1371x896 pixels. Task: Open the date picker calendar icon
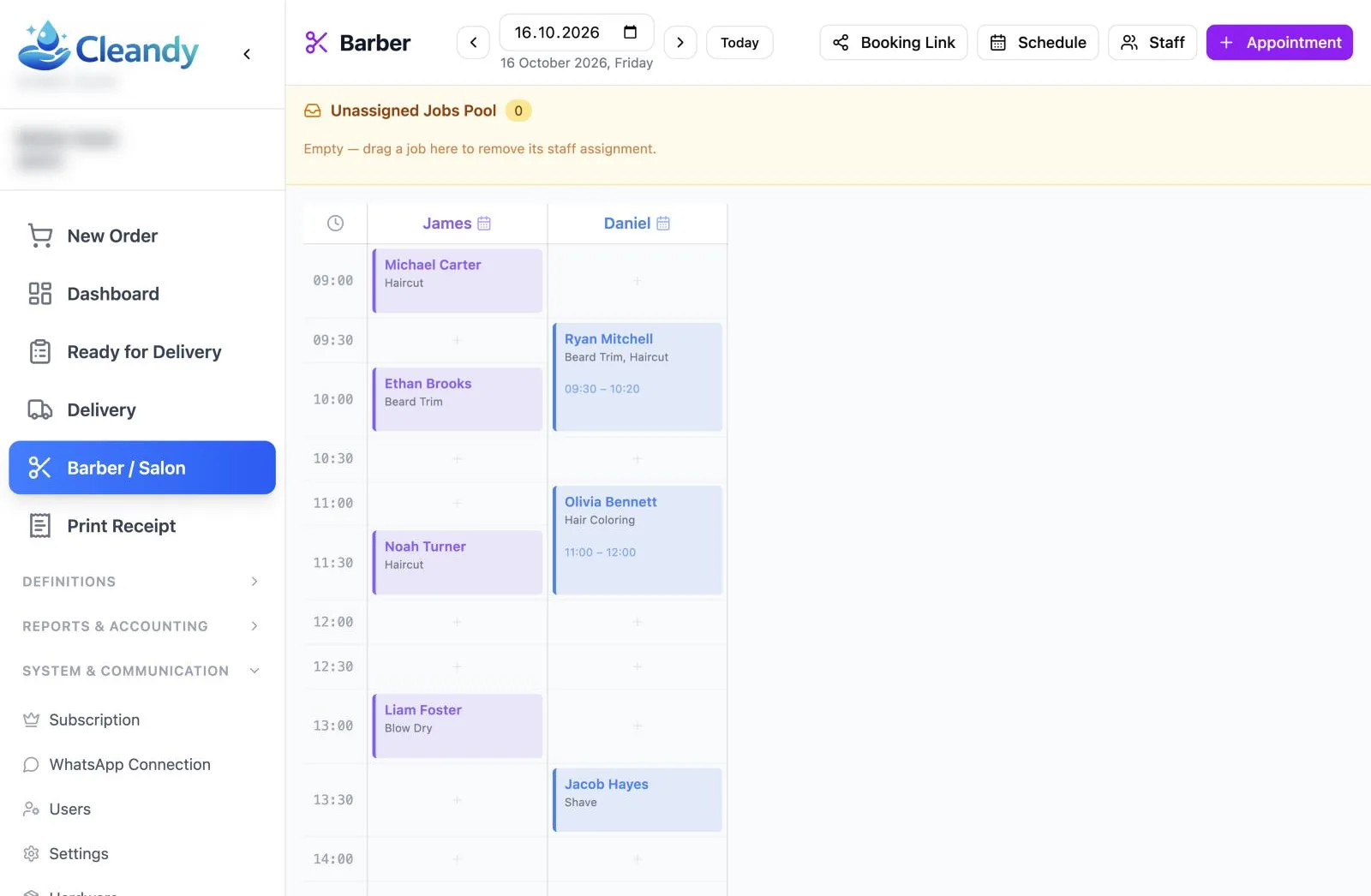coord(630,33)
